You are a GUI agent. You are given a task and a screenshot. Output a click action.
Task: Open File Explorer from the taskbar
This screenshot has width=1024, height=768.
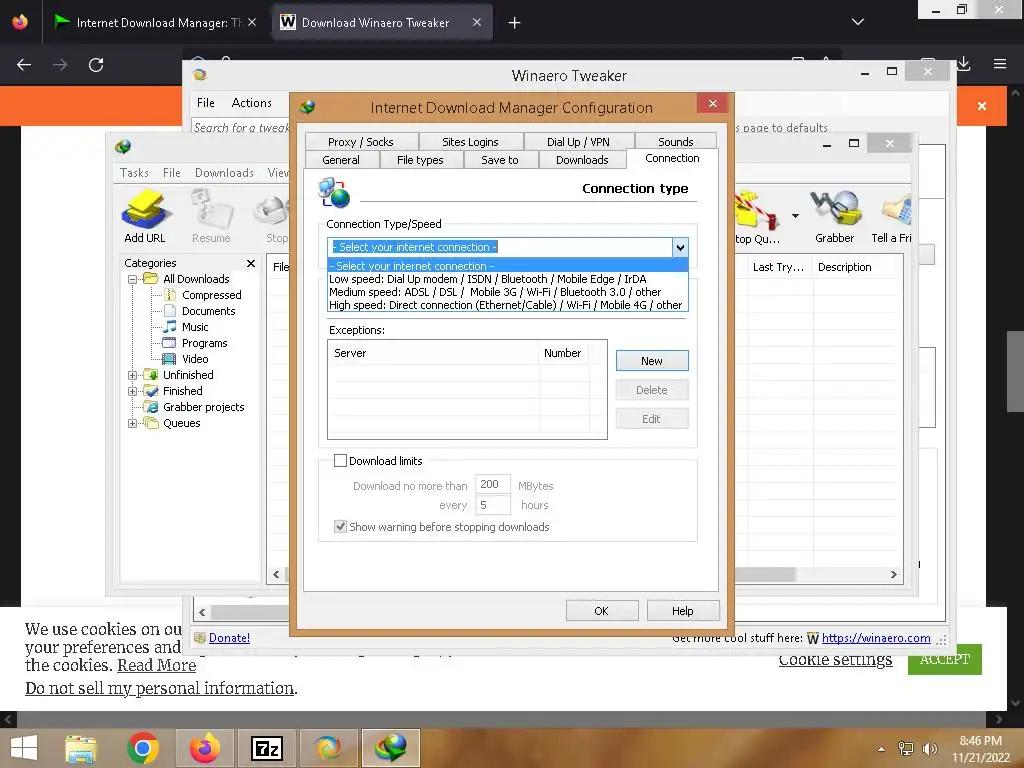pyautogui.click(x=81, y=748)
